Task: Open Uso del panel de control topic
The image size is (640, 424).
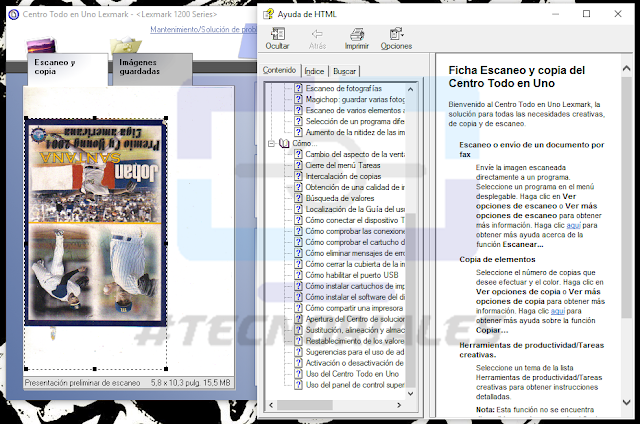Action: [x=355, y=385]
